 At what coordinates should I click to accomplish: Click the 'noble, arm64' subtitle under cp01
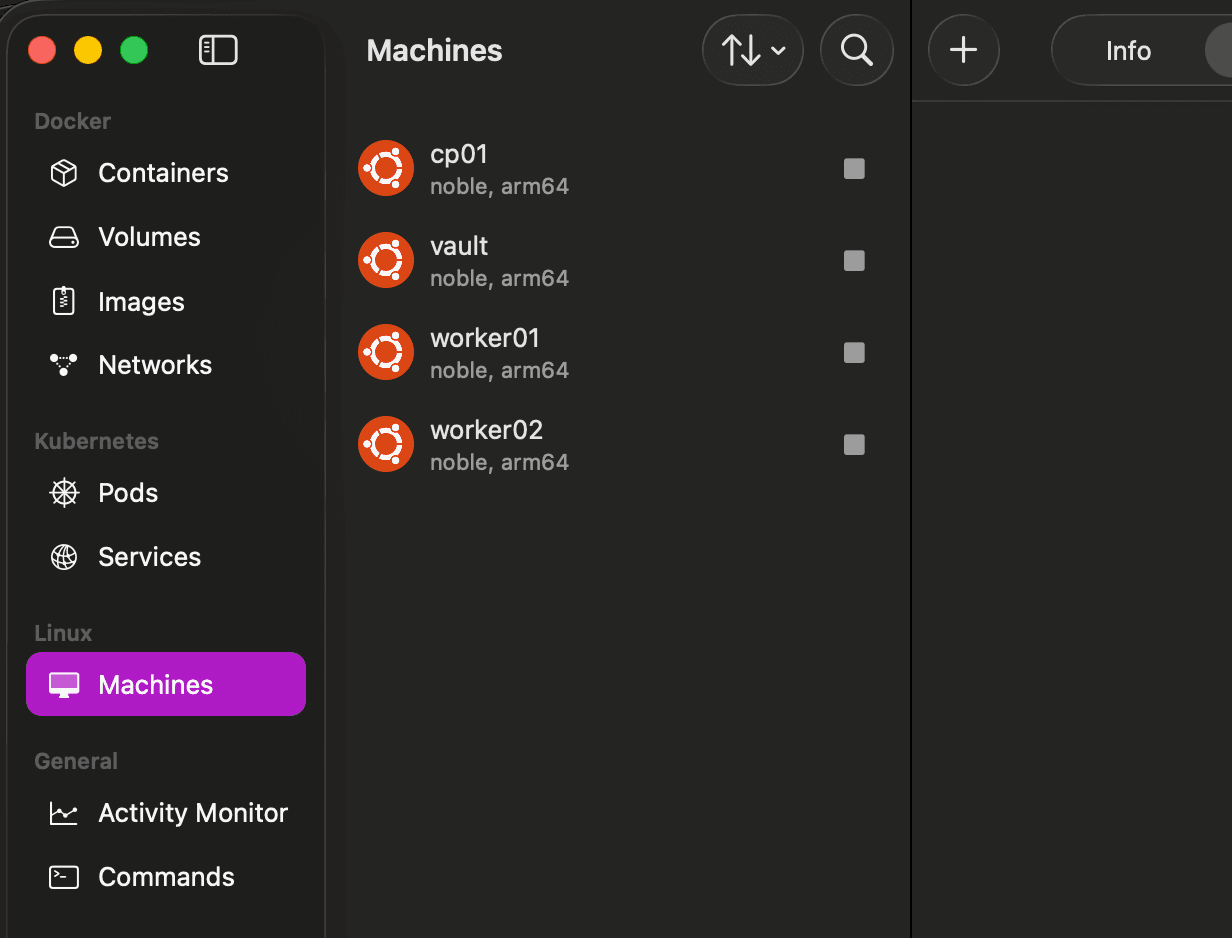pyautogui.click(x=500, y=186)
